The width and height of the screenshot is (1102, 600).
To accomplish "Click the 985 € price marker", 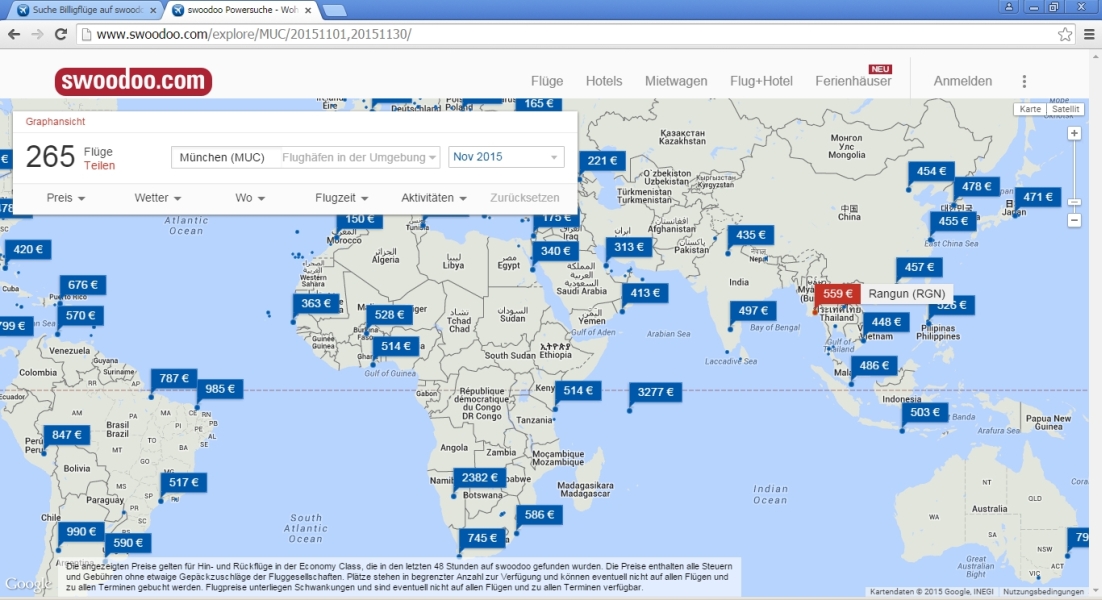I will pos(220,389).
